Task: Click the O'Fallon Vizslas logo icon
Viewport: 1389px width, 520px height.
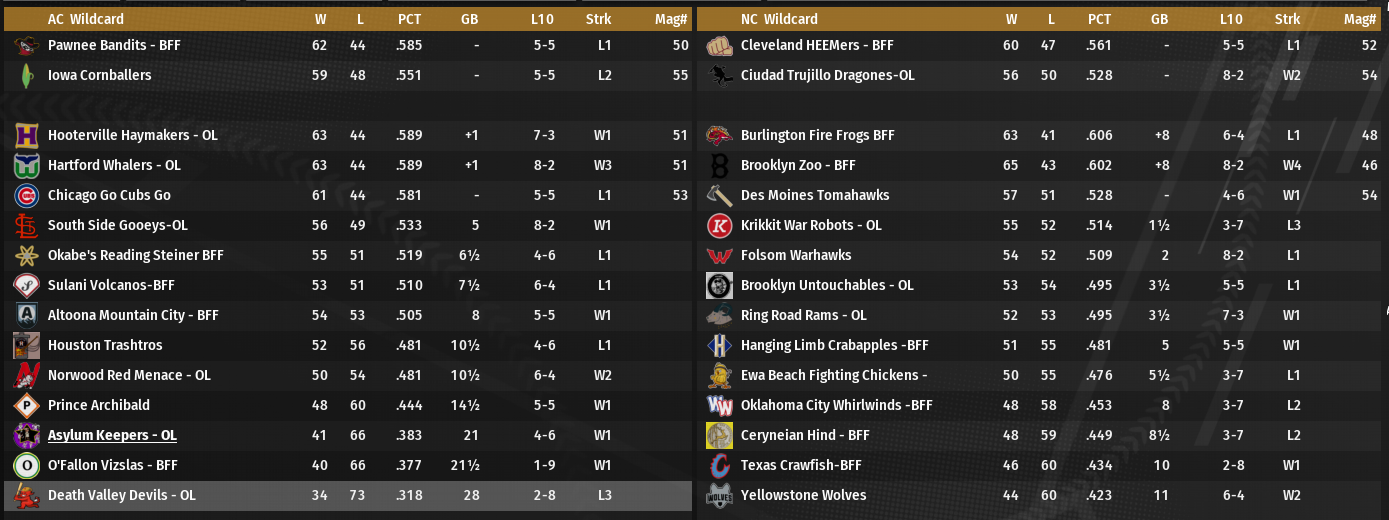Action: pyautogui.click(x=26, y=465)
